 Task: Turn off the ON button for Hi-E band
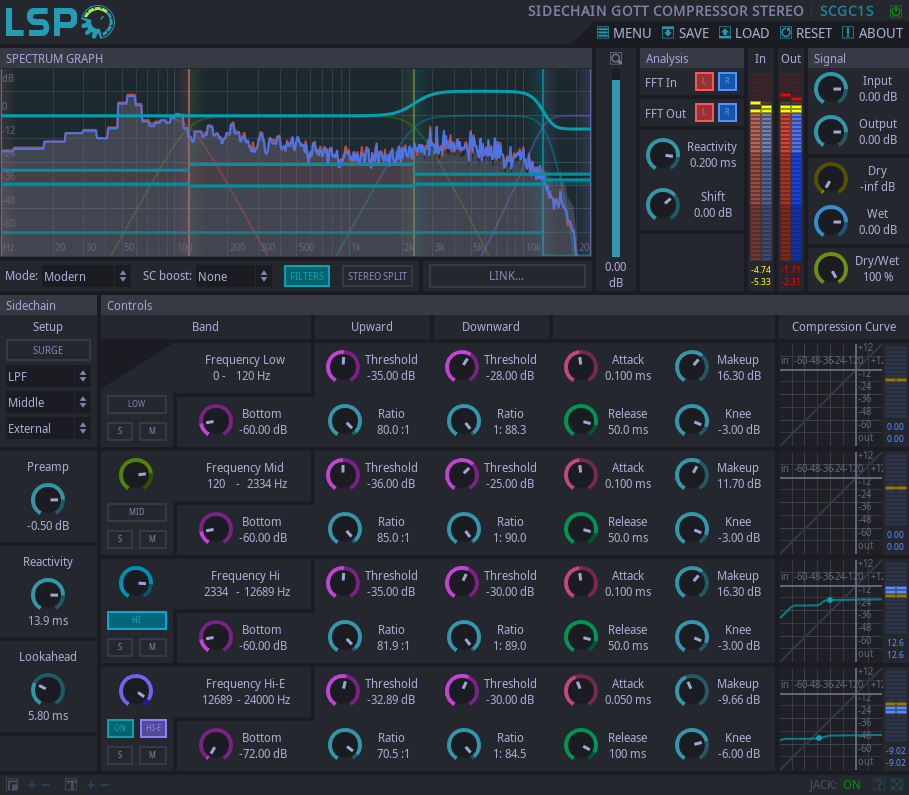pyautogui.click(x=120, y=728)
